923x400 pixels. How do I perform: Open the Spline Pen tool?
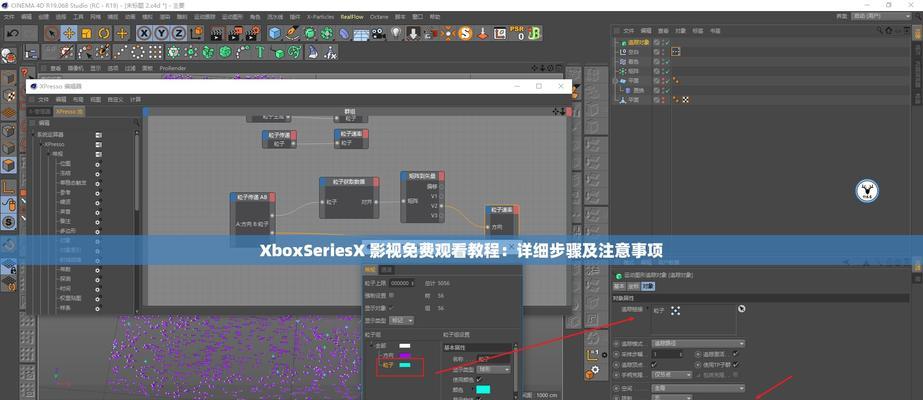tap(292, 34)
